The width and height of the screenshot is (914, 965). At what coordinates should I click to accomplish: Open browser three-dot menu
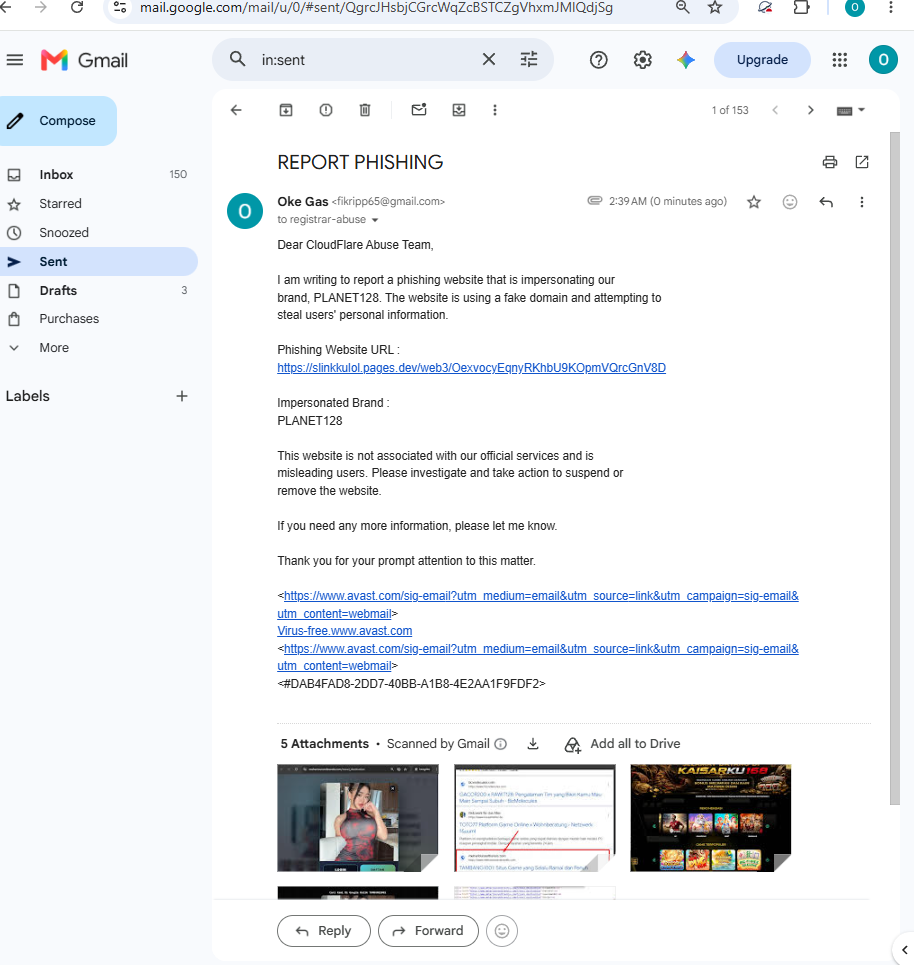pos(891,7)
